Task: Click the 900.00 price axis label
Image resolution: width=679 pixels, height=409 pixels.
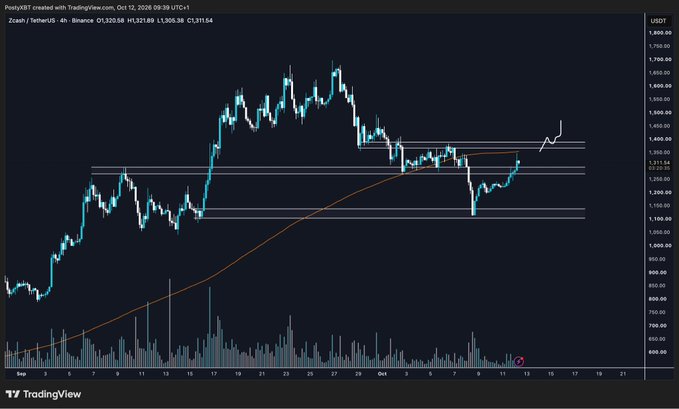Action: pos(657,273)
